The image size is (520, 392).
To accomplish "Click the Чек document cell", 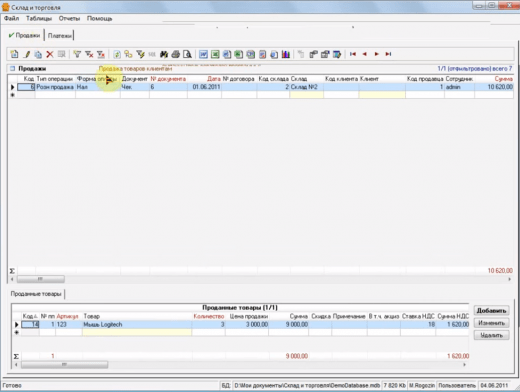I will point(135,87).
